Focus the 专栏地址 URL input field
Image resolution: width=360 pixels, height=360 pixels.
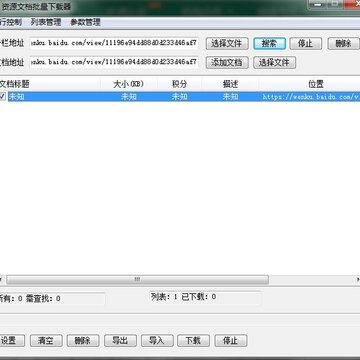[114, 43]
